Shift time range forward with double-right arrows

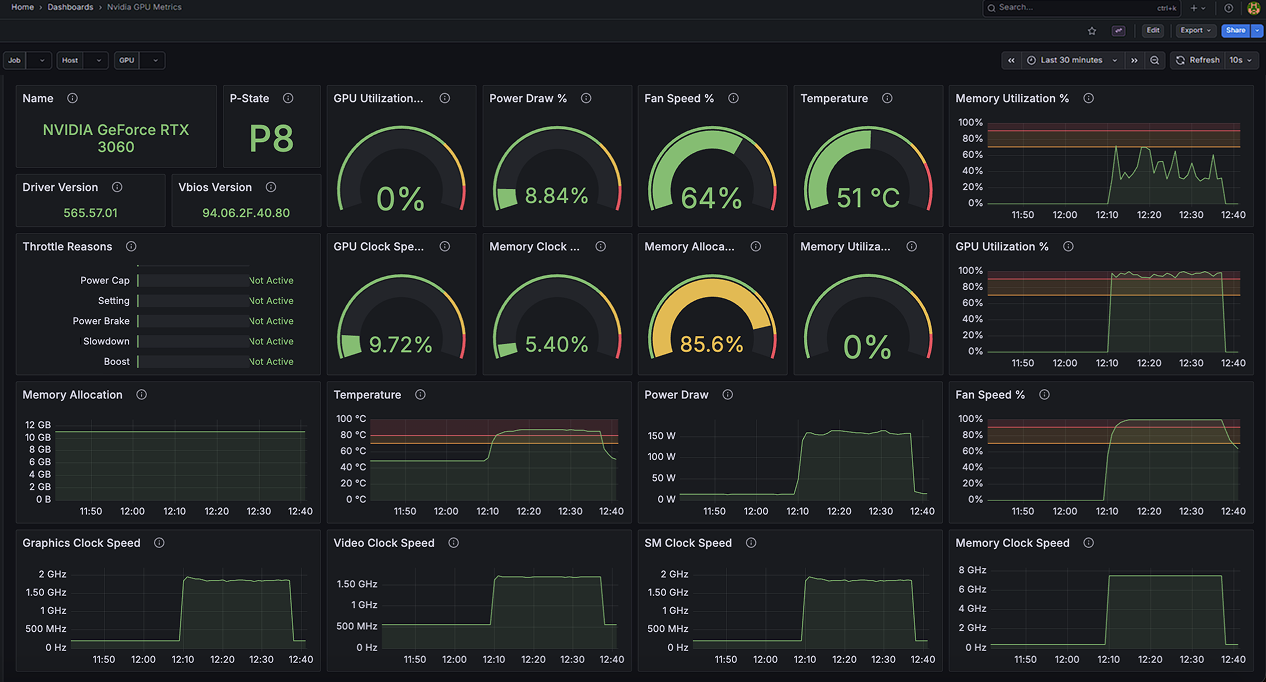(x=1134, y=60)
